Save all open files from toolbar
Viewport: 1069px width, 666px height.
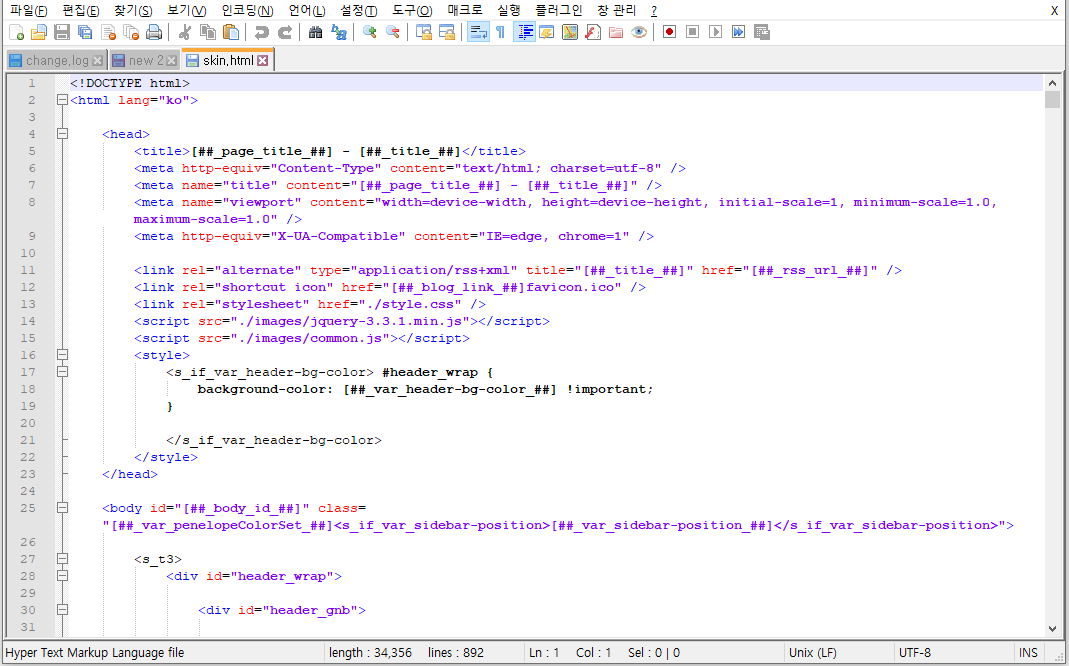(x=85, y=32)
